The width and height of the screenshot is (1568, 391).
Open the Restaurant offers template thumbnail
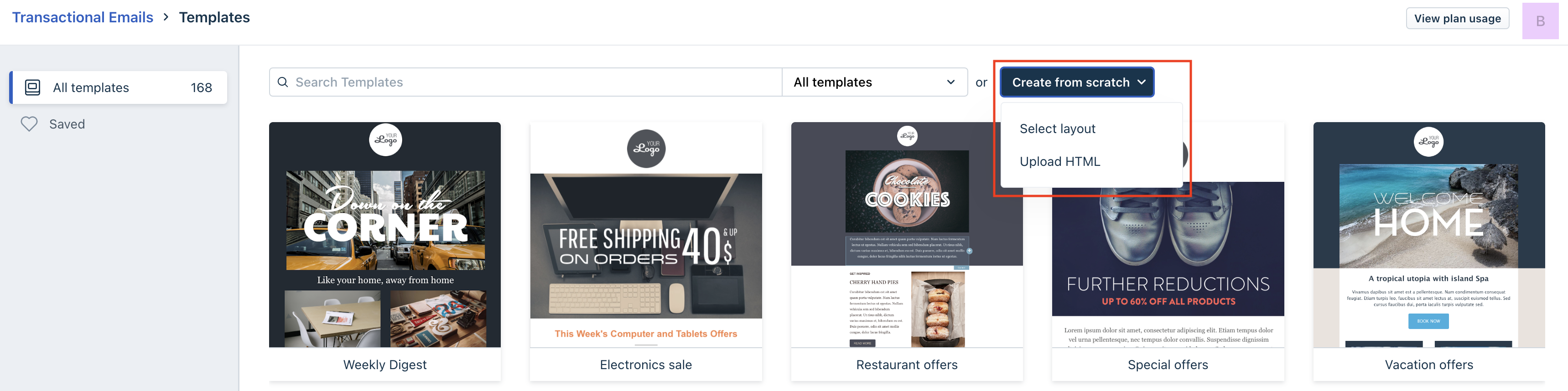point(907,235)
